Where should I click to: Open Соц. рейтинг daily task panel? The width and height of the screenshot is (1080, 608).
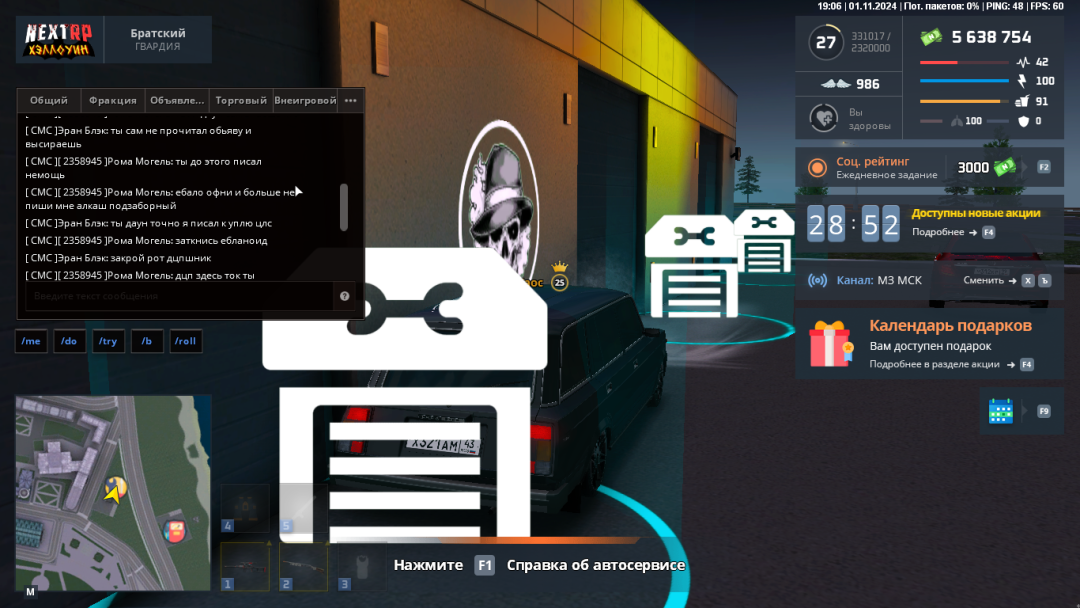click(x=929, y=167)
